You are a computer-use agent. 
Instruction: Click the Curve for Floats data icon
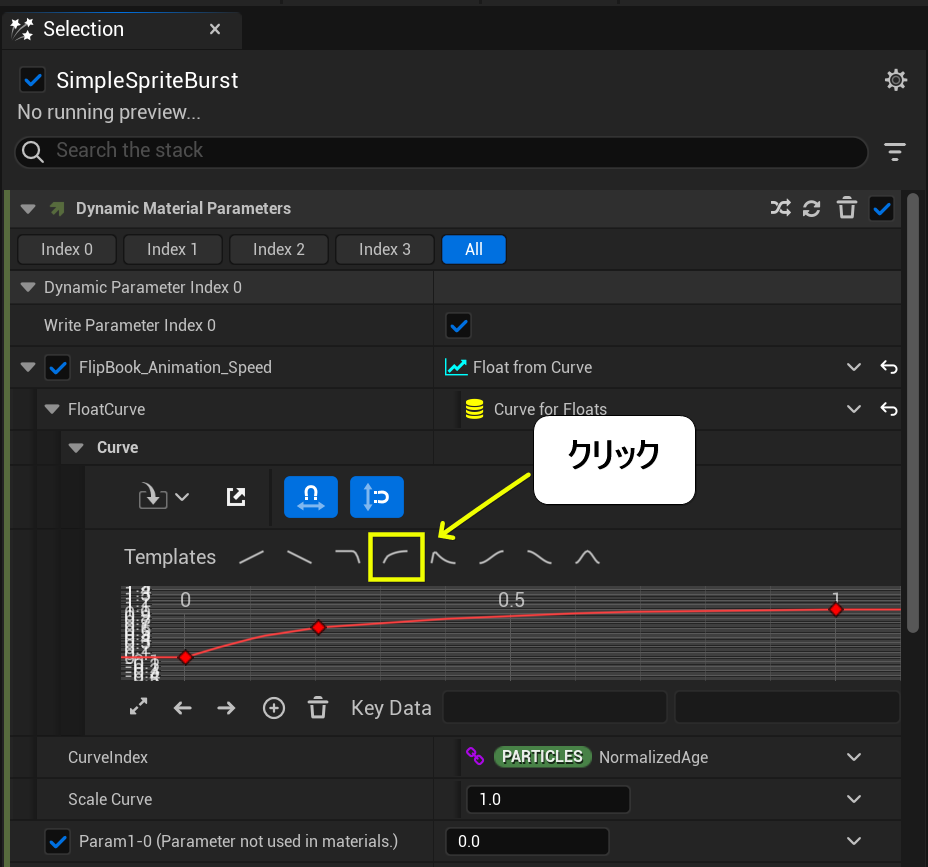pyautogui.click(x=475, y=409)
